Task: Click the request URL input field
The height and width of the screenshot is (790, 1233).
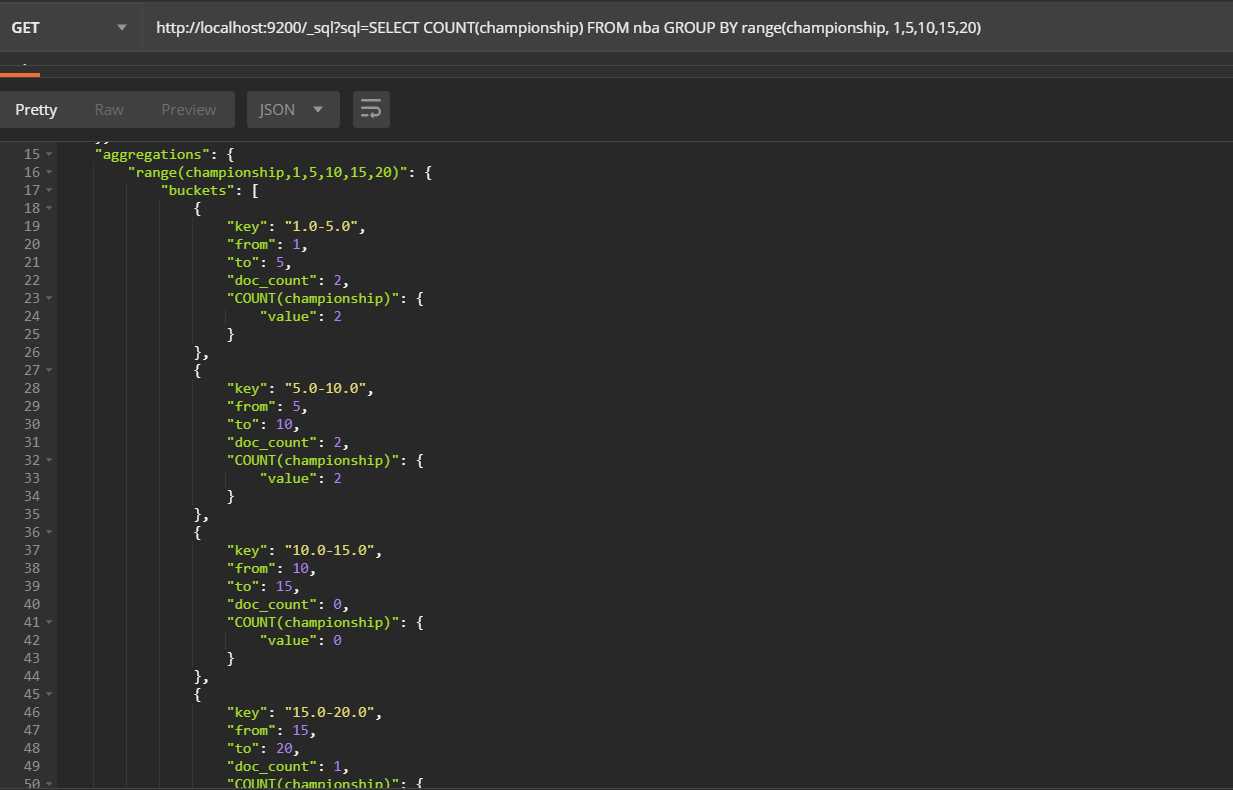Action: click(x=688, y=27)
